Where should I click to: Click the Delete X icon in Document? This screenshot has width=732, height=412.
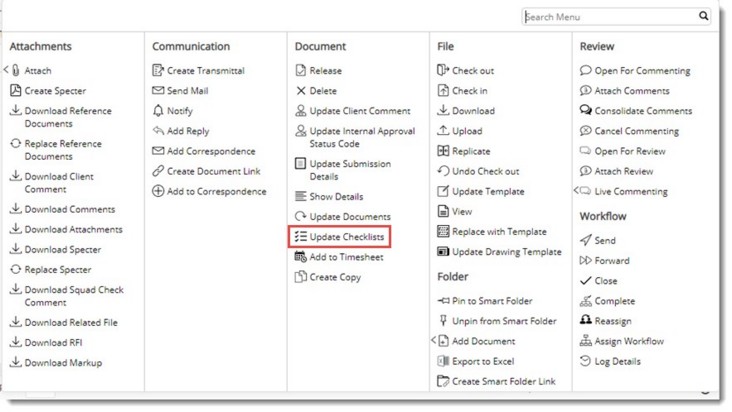point(301,91)
